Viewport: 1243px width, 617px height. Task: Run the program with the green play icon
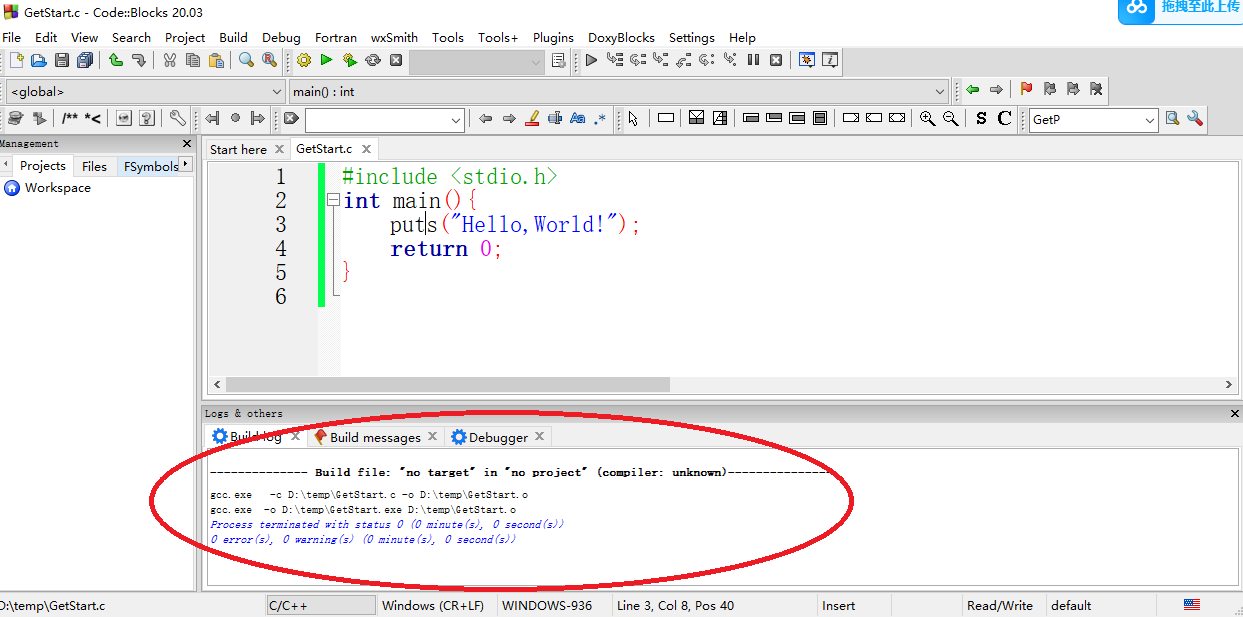[326, 59]
